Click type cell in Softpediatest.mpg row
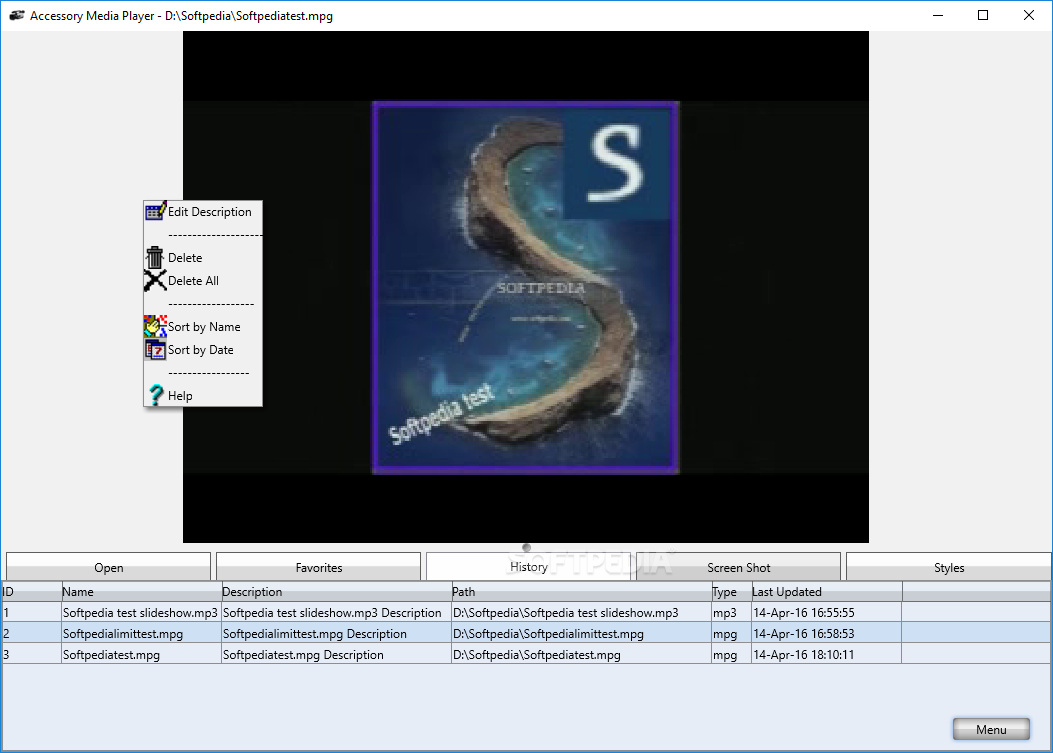The height and width of the screenshot is (753, 1053). [x=731, y=654]
